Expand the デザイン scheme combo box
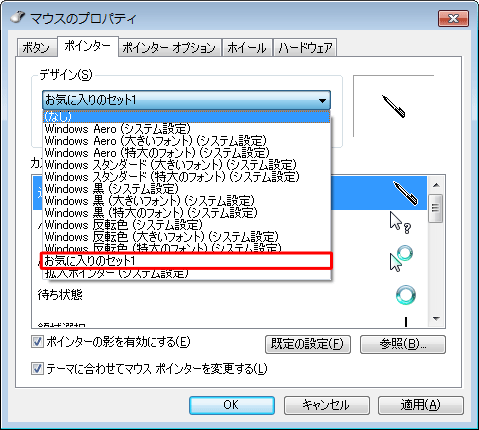 pyautogui.click(x=186, y=100)
